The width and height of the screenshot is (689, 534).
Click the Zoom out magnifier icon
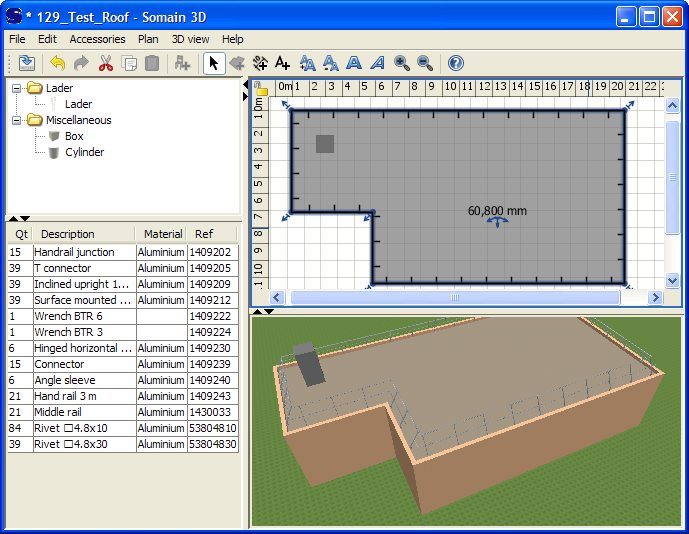coord(425,63)
